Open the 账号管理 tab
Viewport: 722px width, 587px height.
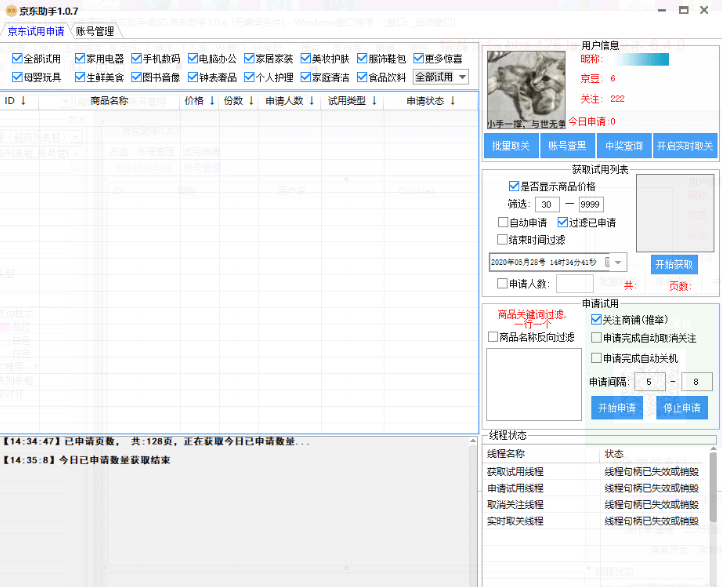click(95, 31)
